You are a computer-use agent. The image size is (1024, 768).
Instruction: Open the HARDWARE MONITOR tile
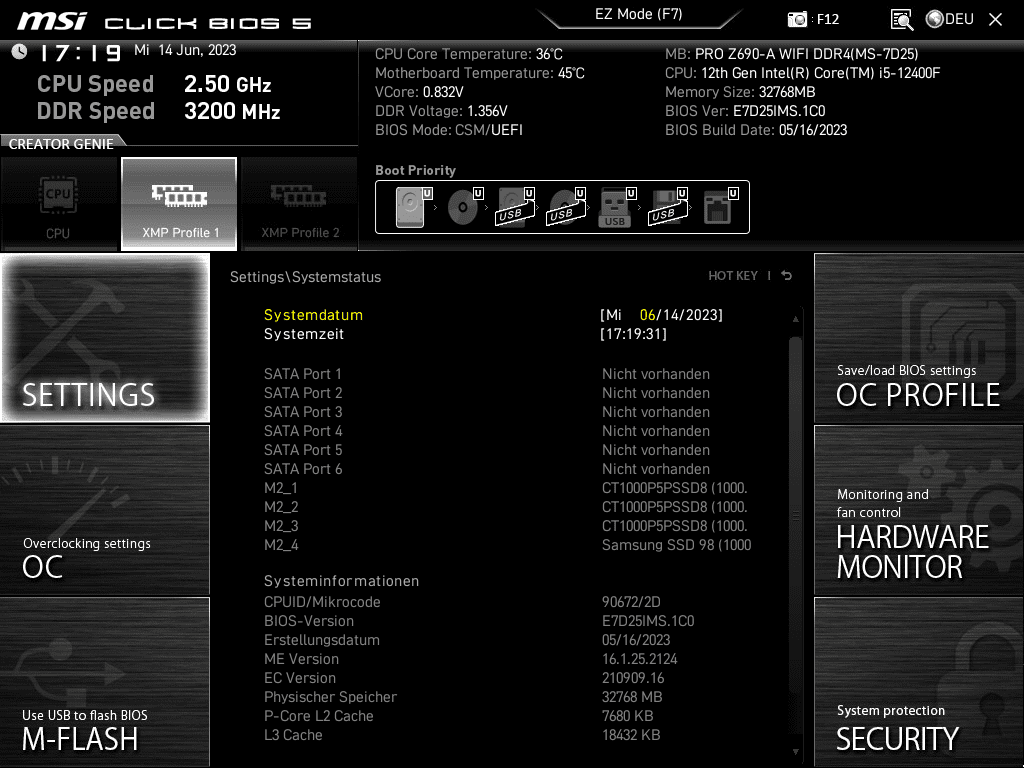tap(919, 510)
